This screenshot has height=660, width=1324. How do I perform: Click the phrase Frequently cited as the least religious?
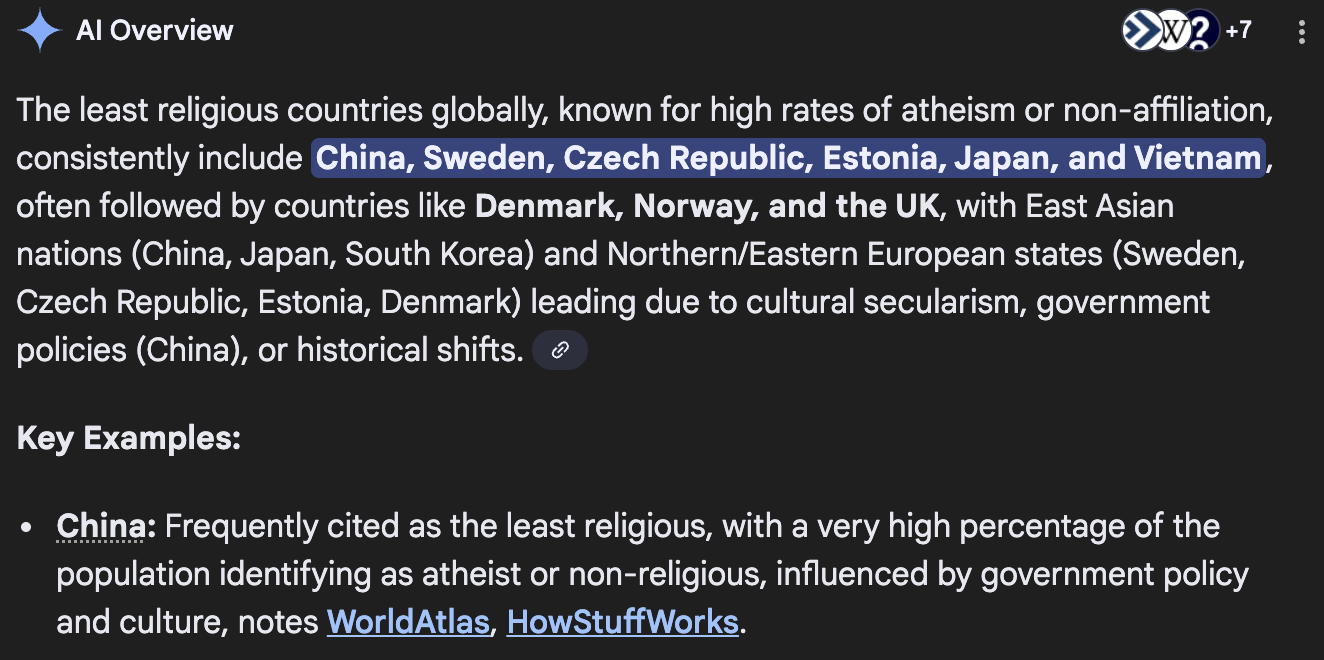pos(436,526)
